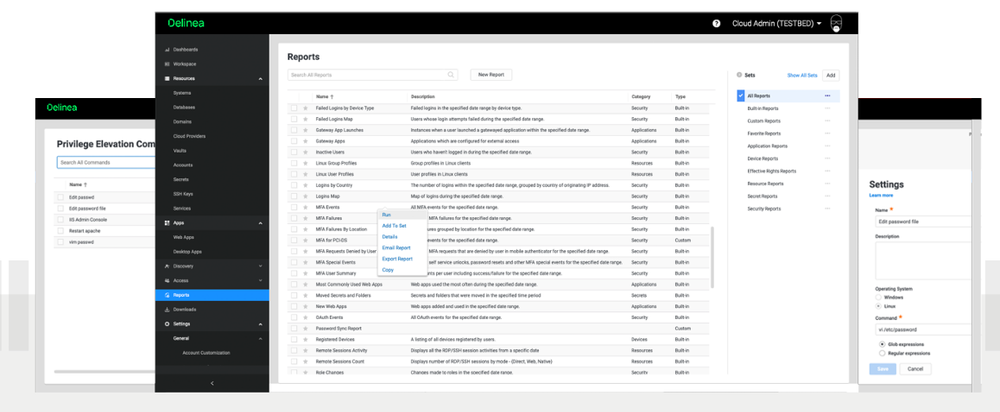Go to Reports in the sidebar

tap(212, 295)
